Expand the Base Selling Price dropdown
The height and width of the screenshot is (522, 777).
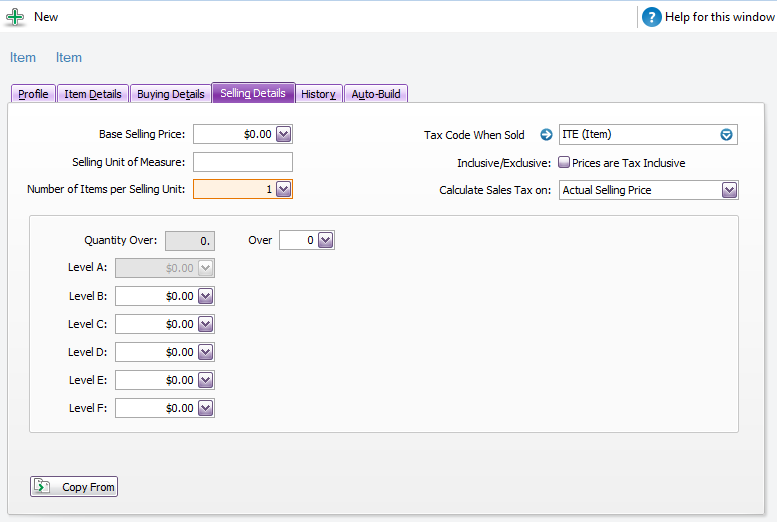[283, 134]
